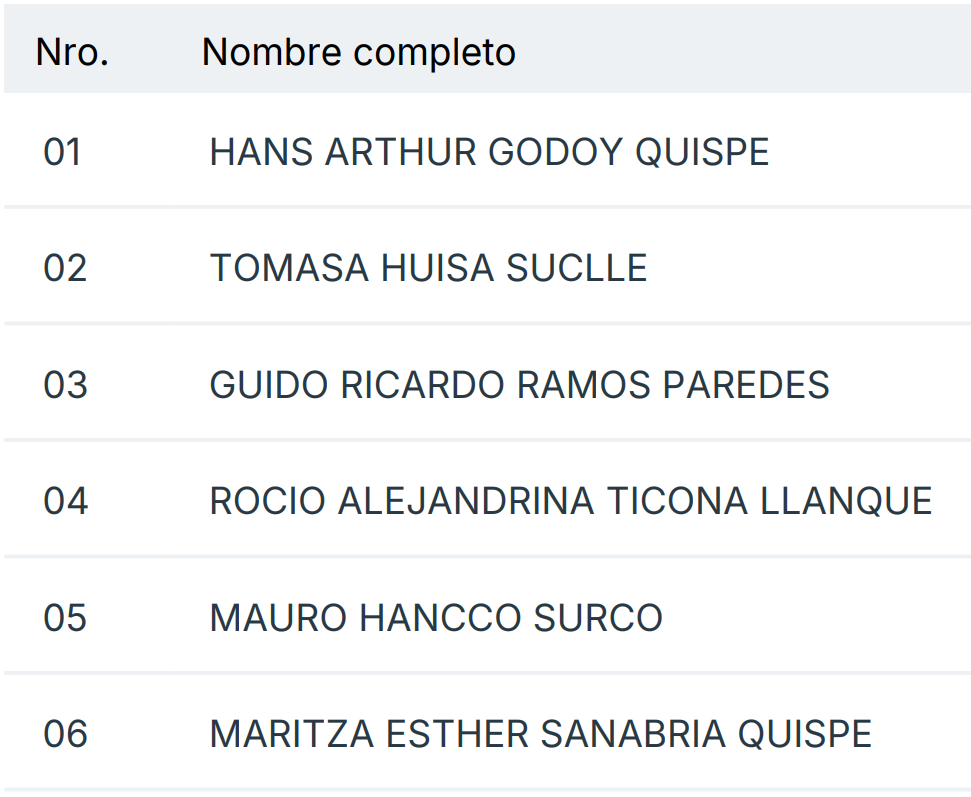
Task: Click the name Mauro Hancco Surco
Action: (436, 619)
